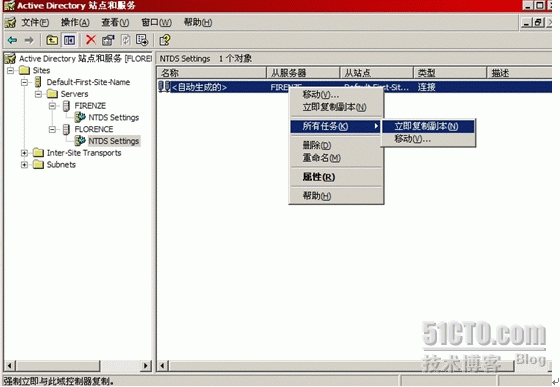
Task: Sort by the 名称 column header
Action: pyautogui.click(x=212, y=73)
